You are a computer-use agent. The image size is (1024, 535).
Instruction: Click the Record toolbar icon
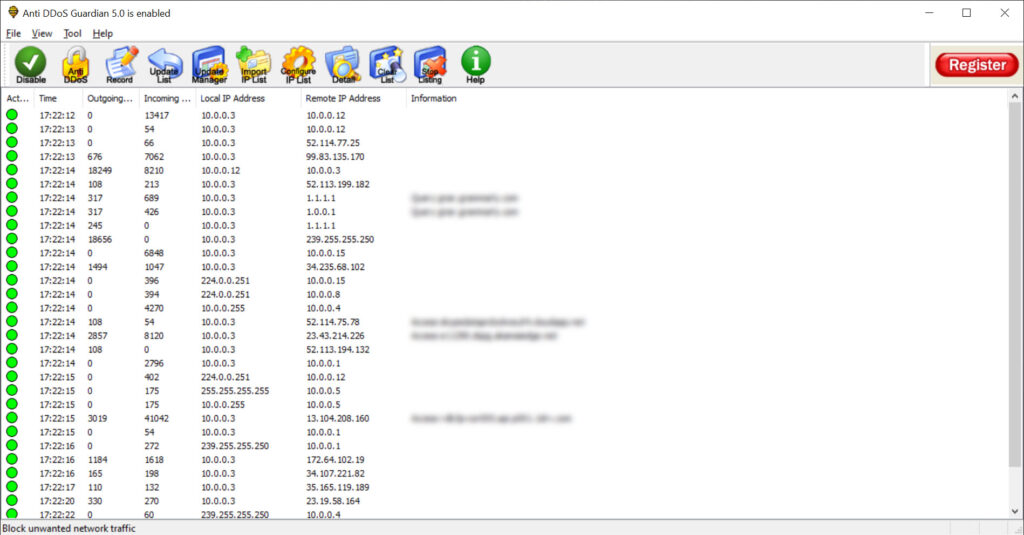(x=120, y=65)
